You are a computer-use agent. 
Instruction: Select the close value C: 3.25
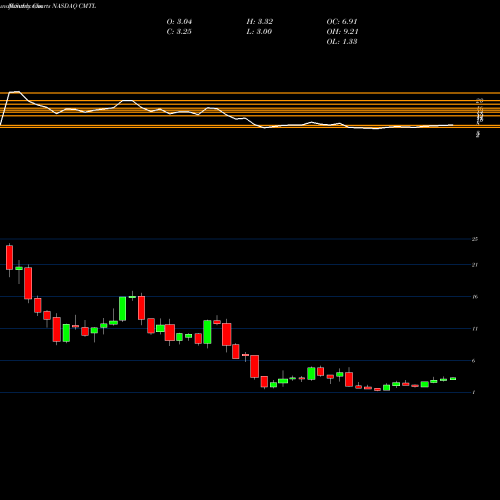pos(179,32)
